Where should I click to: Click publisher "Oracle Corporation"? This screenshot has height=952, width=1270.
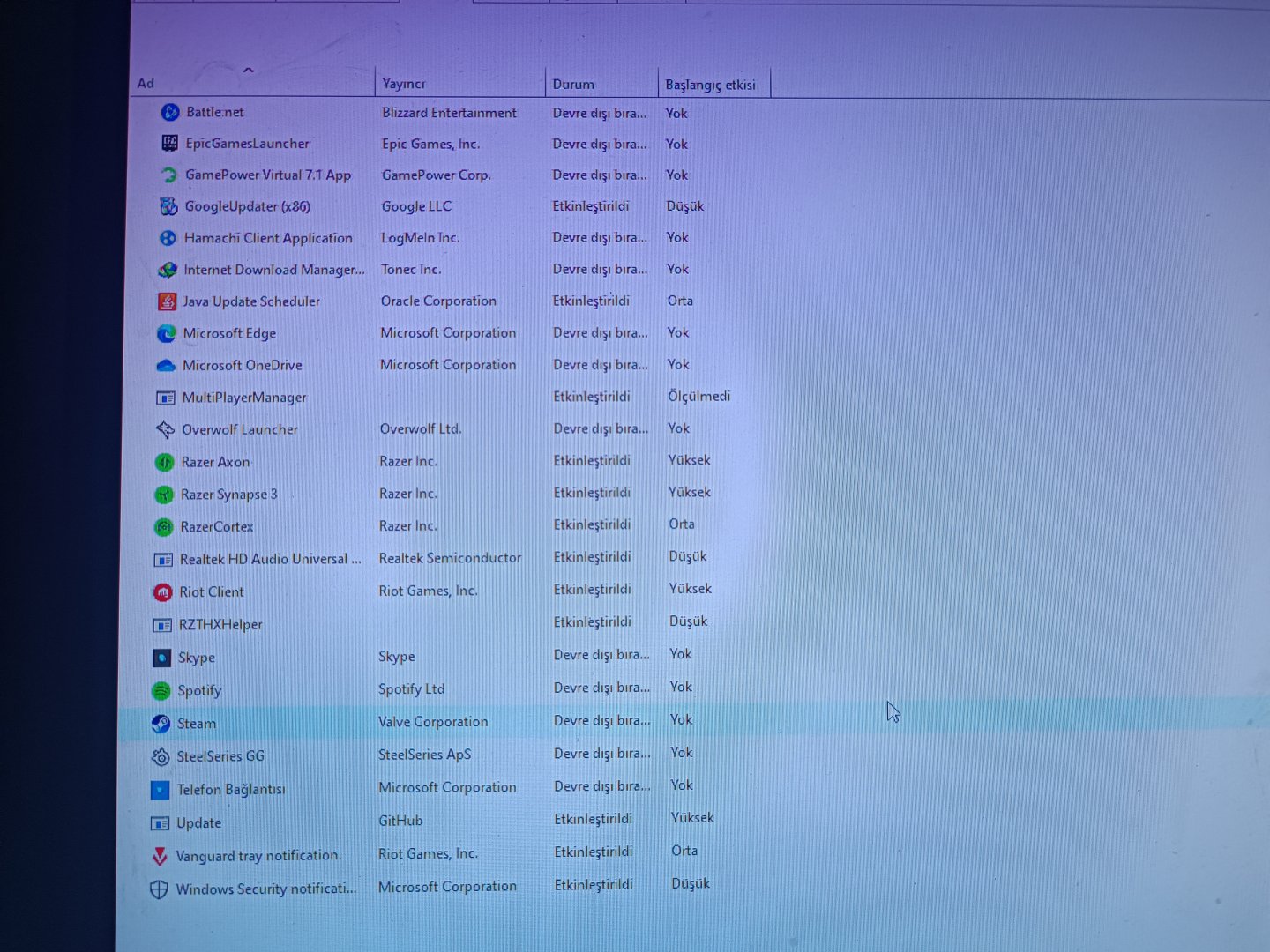point(438,301)
